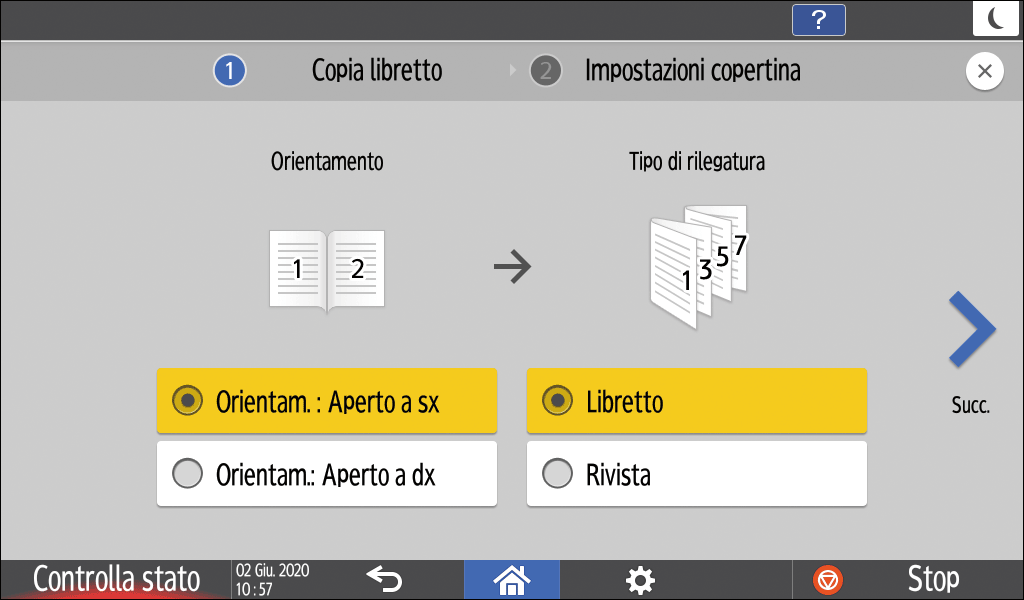Close the booklet wizard with X
This screenshot has width=1024, height=600.
985,71
